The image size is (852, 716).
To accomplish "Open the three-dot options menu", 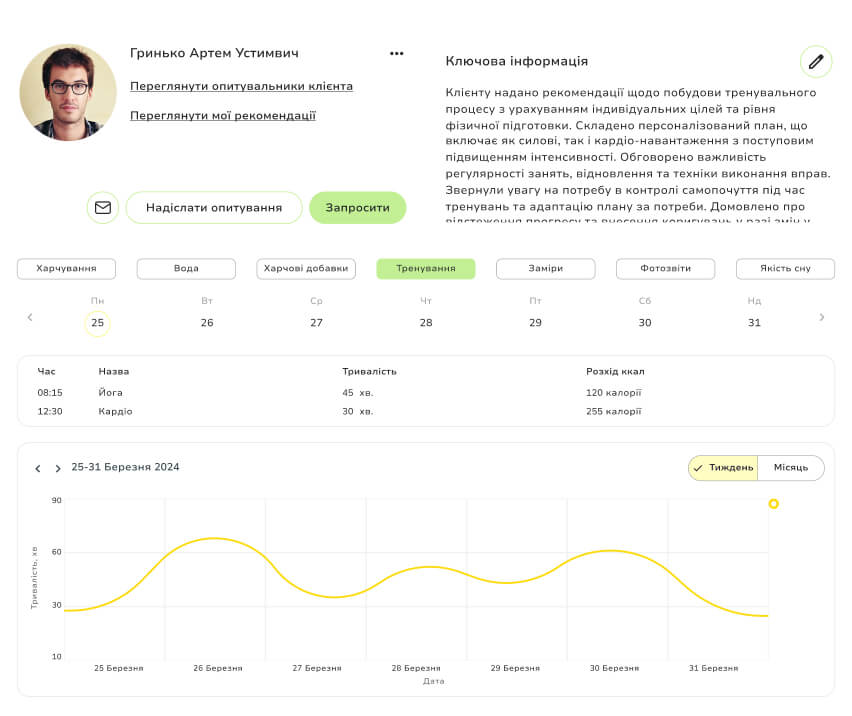I will click(397, 54).
